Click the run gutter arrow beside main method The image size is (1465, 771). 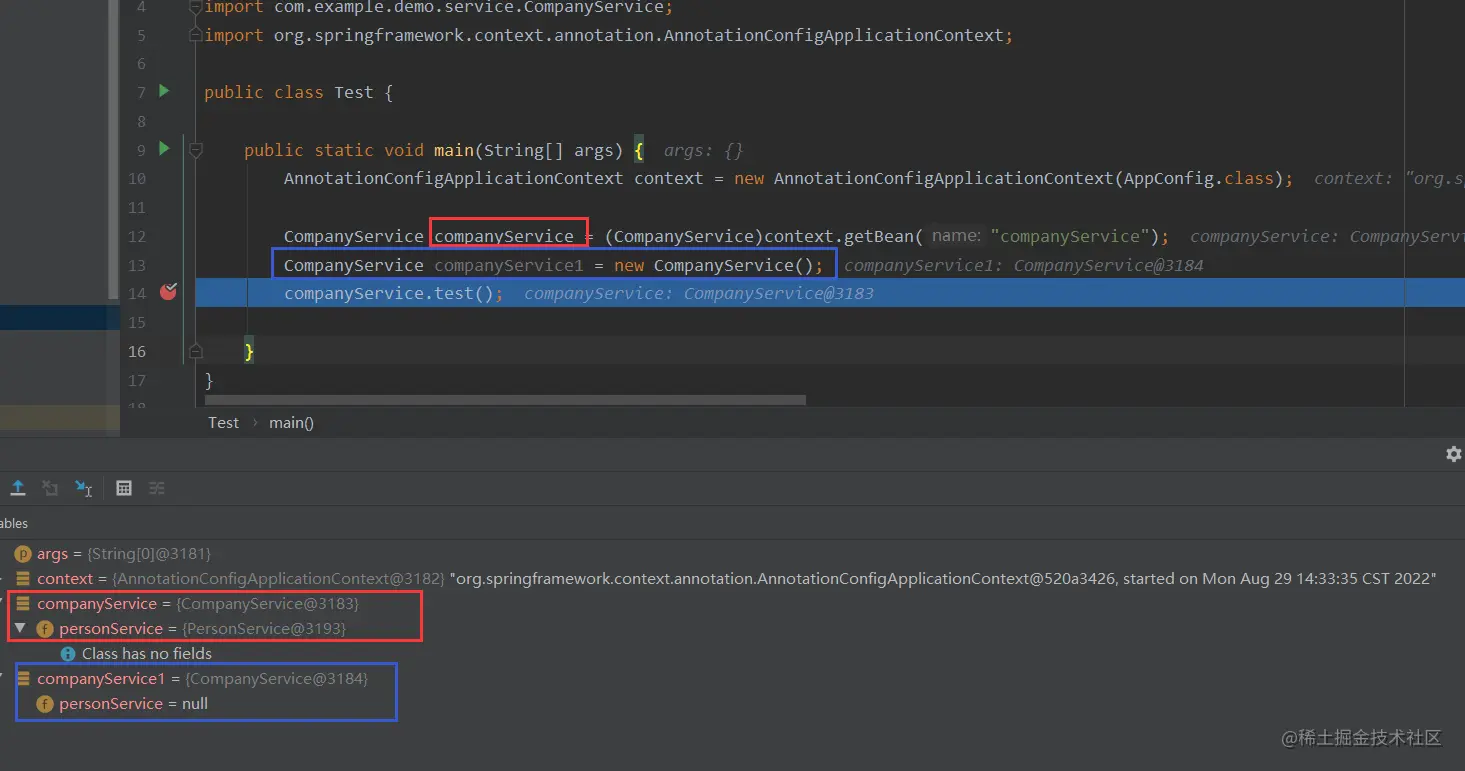coord(165,149)
